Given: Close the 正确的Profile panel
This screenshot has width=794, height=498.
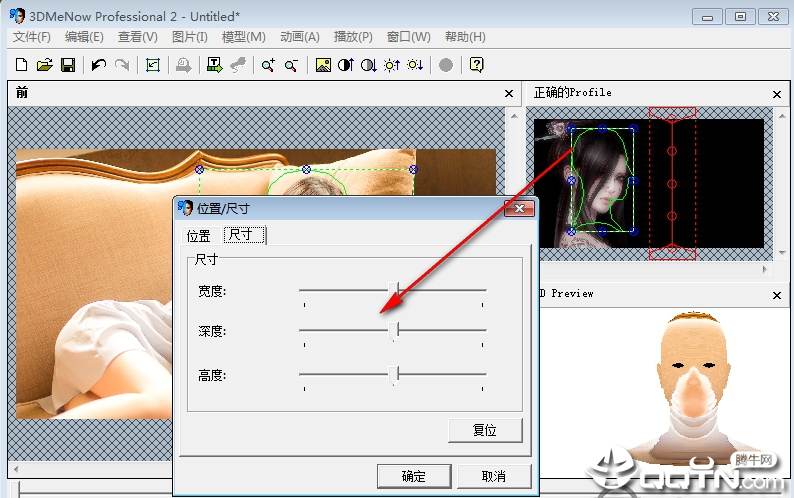Looking at the screenshot, I should tap(777, 94).
